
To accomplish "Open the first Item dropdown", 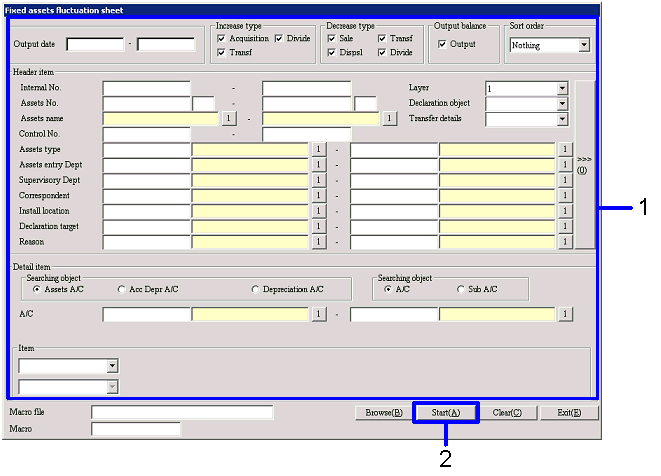I will [112, 366].
